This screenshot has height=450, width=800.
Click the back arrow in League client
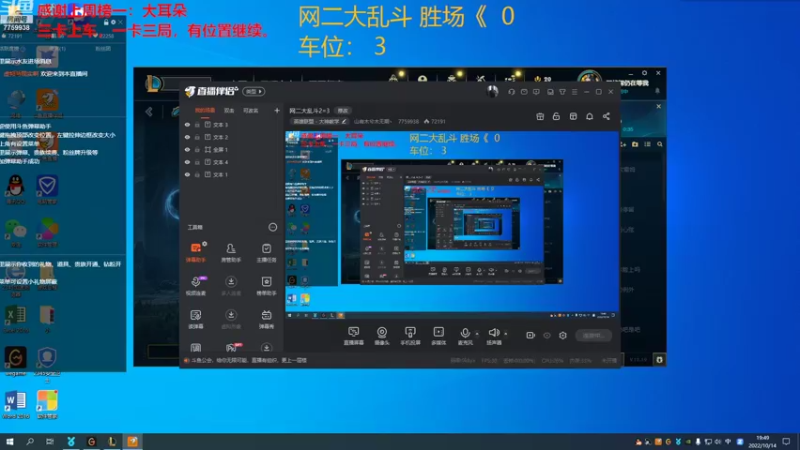tap(149, 112)
